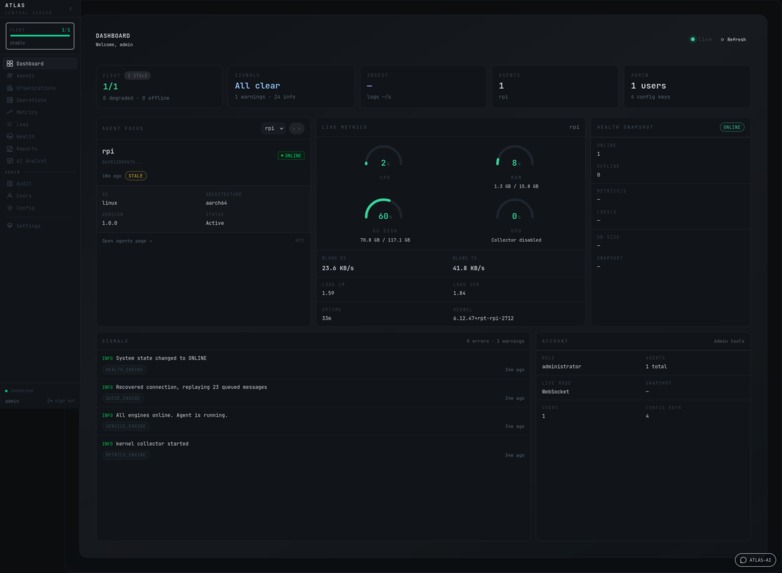782x573 pixels.
Task: Click the Fleet 1/1 status card in sidebar
Action: point(40,36)
